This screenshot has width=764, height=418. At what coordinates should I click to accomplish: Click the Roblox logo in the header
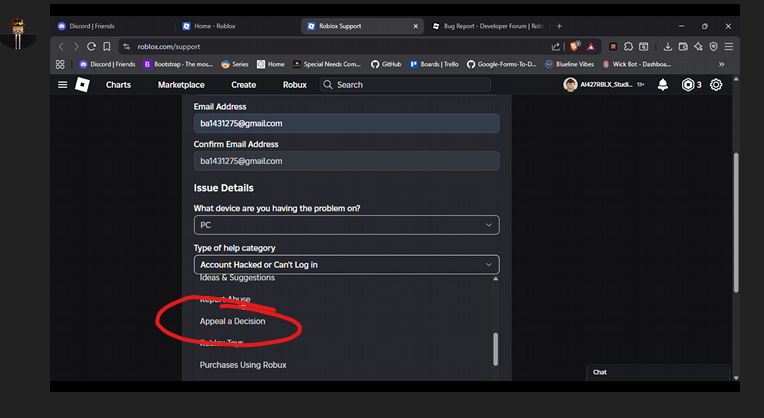[x=82, y=85]
